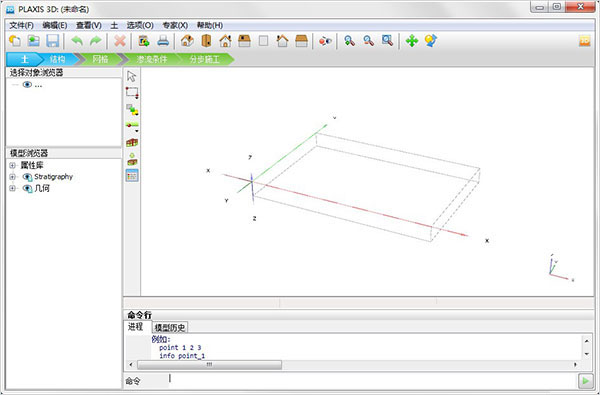
Task: Click the green run command button
Action: (585, 381)
